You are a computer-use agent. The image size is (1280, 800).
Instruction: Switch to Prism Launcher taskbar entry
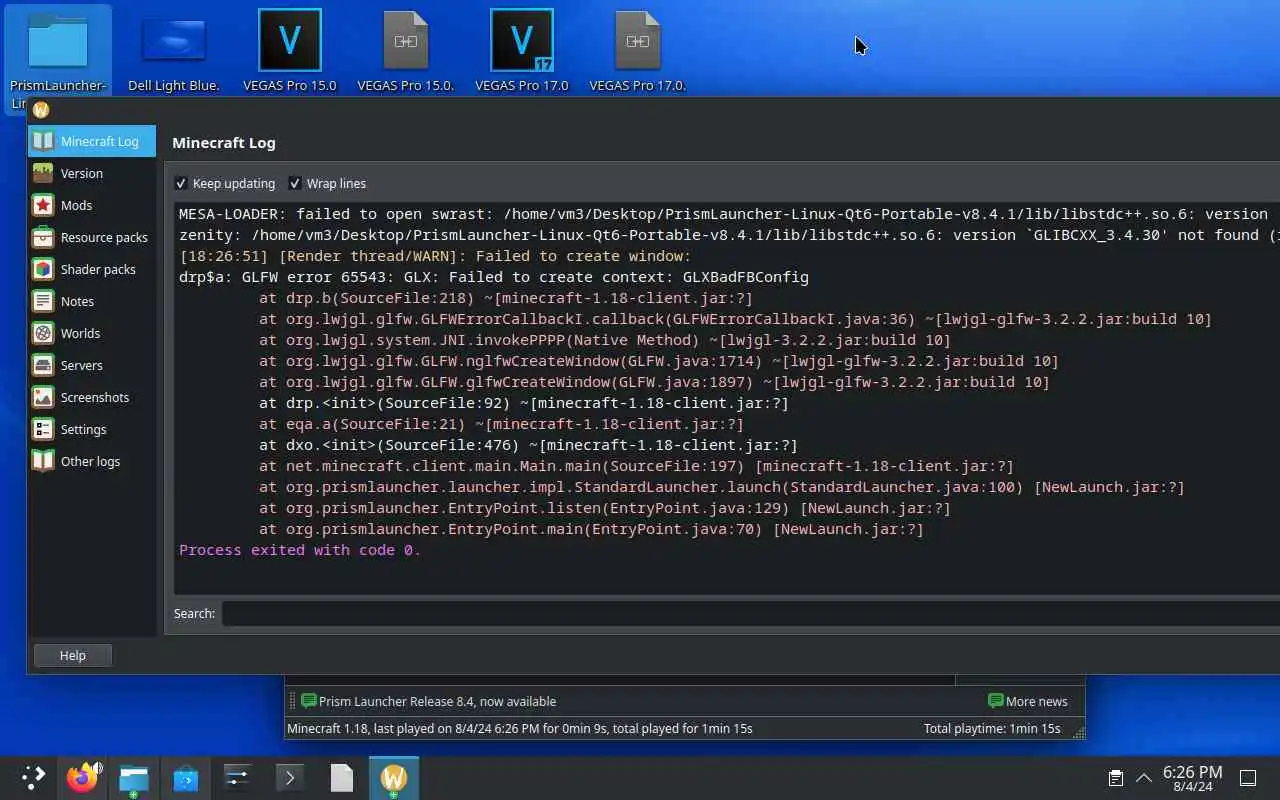[x=394, y=777]
